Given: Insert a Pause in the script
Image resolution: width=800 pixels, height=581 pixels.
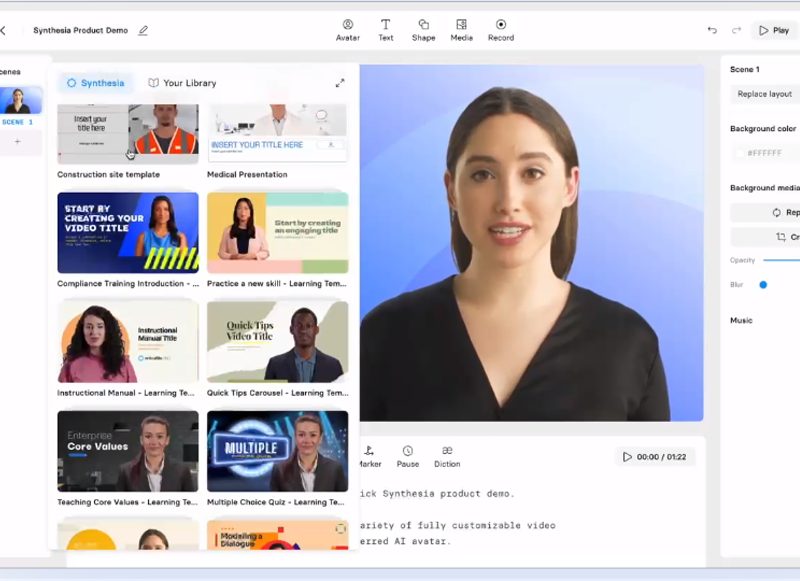Looking at the screenshot, I should [408, 457].
